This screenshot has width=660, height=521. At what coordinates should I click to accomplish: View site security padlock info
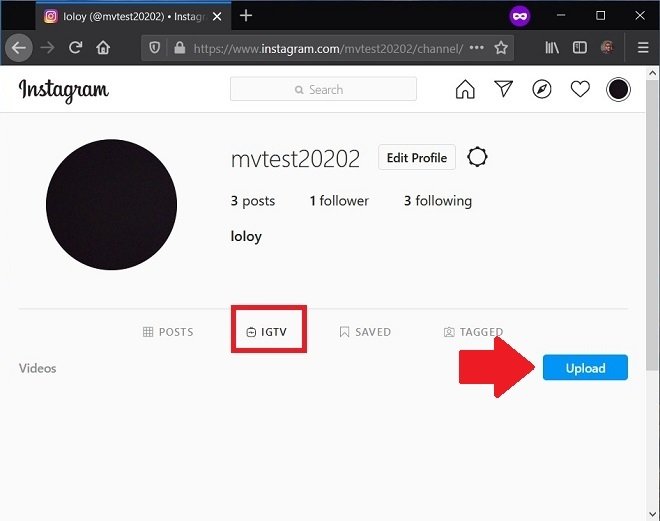pyautogui.click(x=180, y=48)
